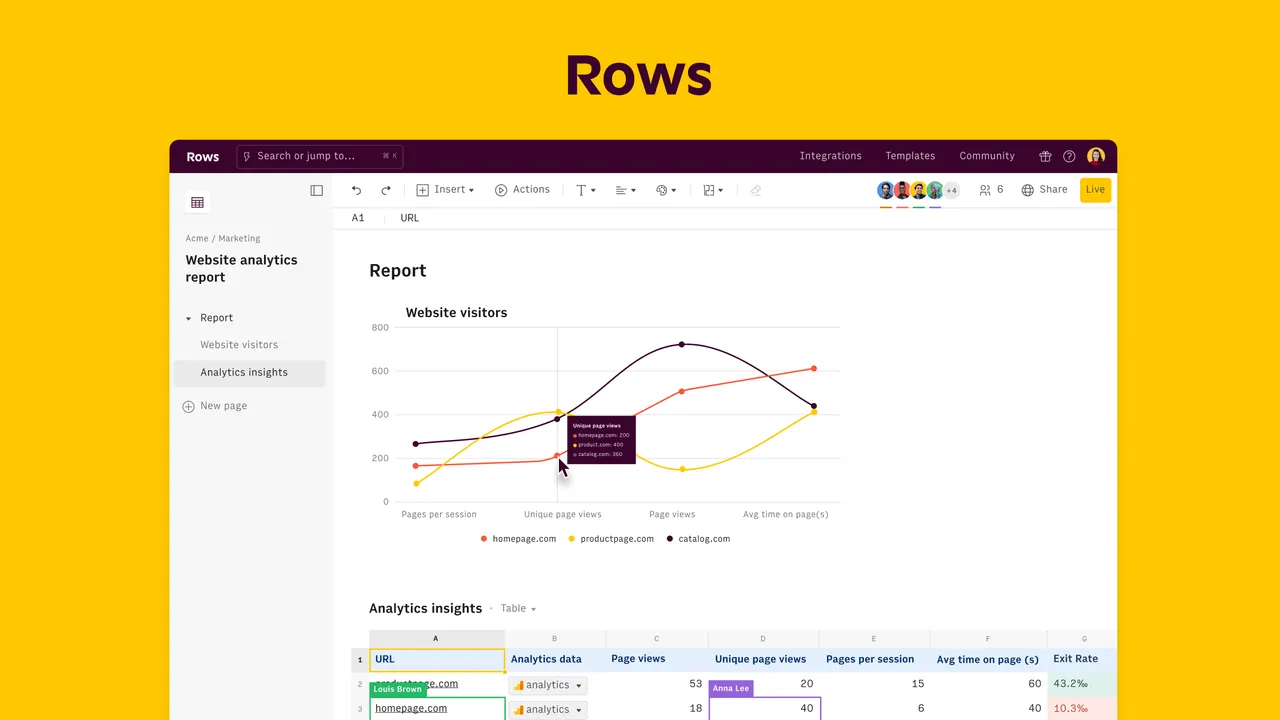
Task: Click the Exit Rate header cell
Action: (x=1082, y=660)
